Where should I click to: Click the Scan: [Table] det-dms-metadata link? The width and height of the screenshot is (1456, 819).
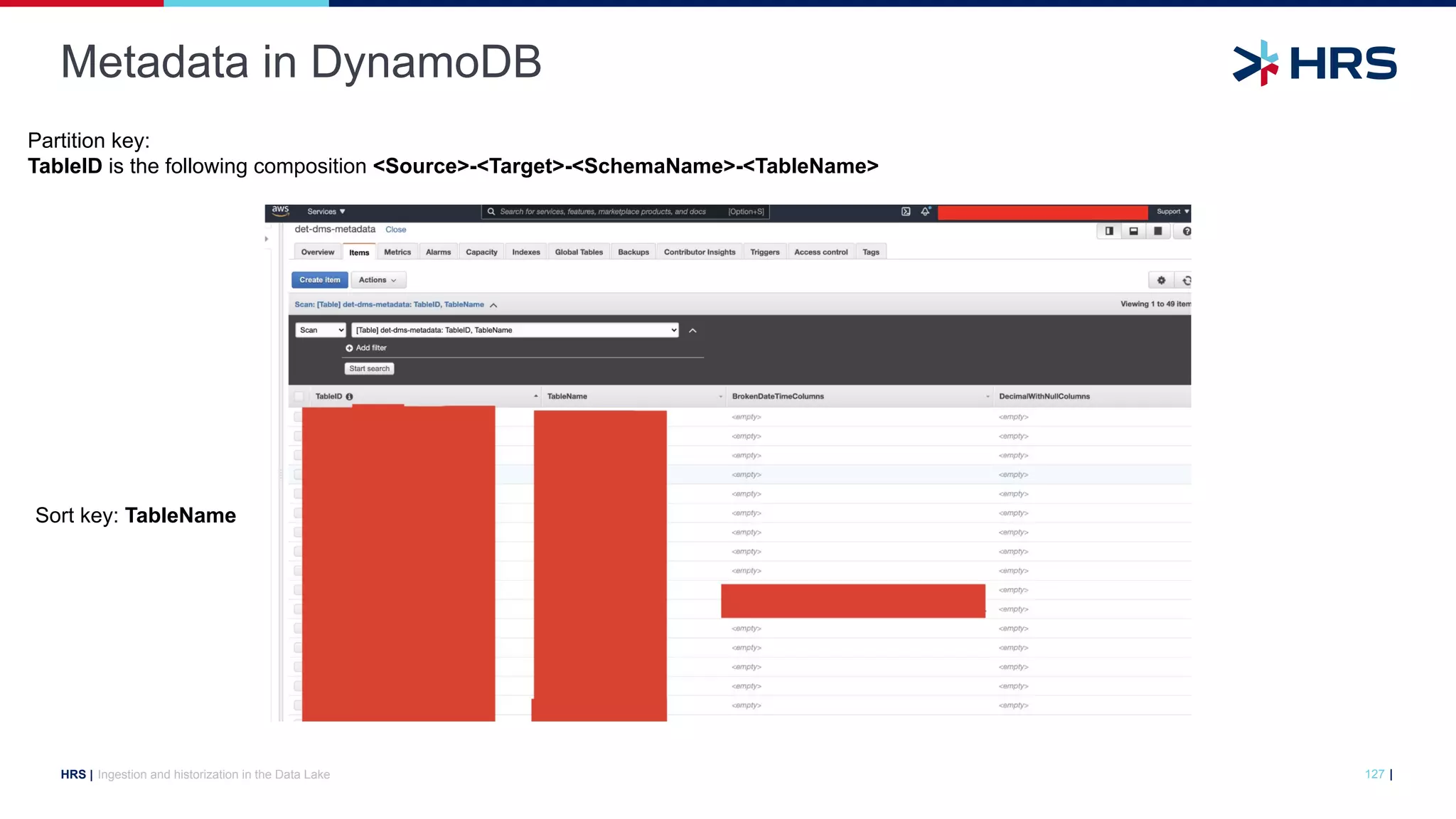[389, 304]
